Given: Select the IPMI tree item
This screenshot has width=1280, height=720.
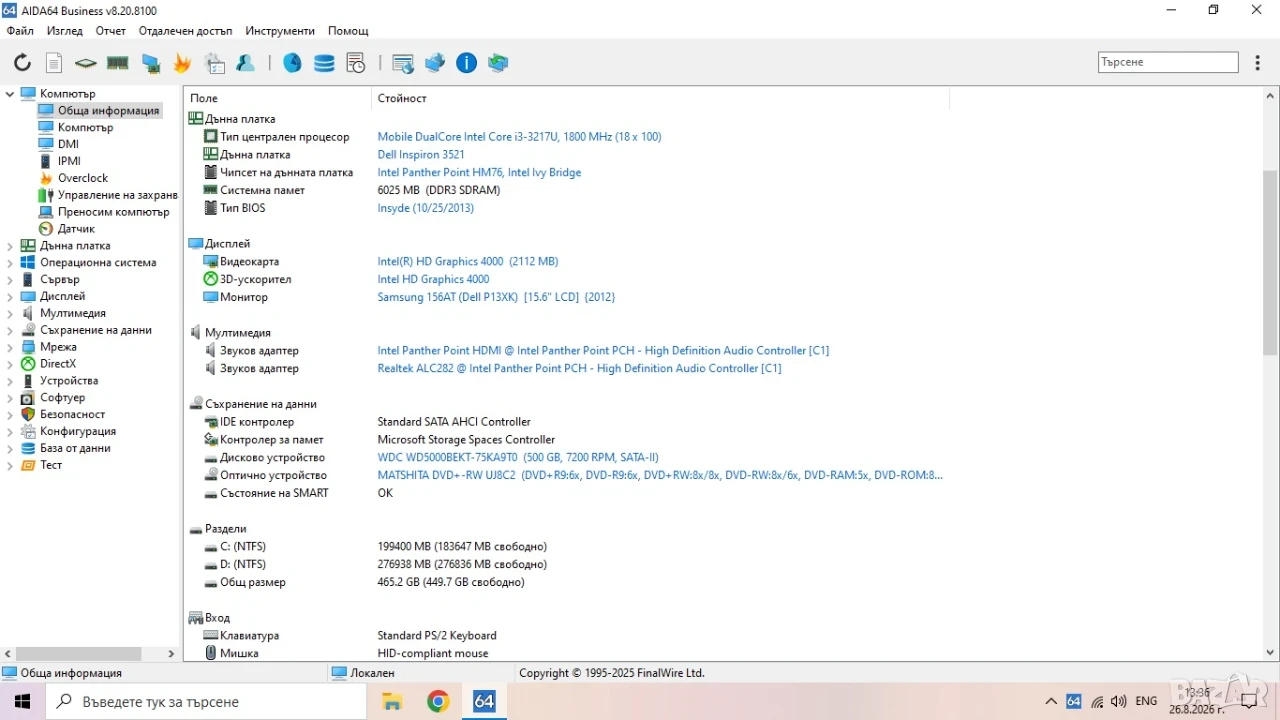Looking at the screenshot, I should 69,161.
